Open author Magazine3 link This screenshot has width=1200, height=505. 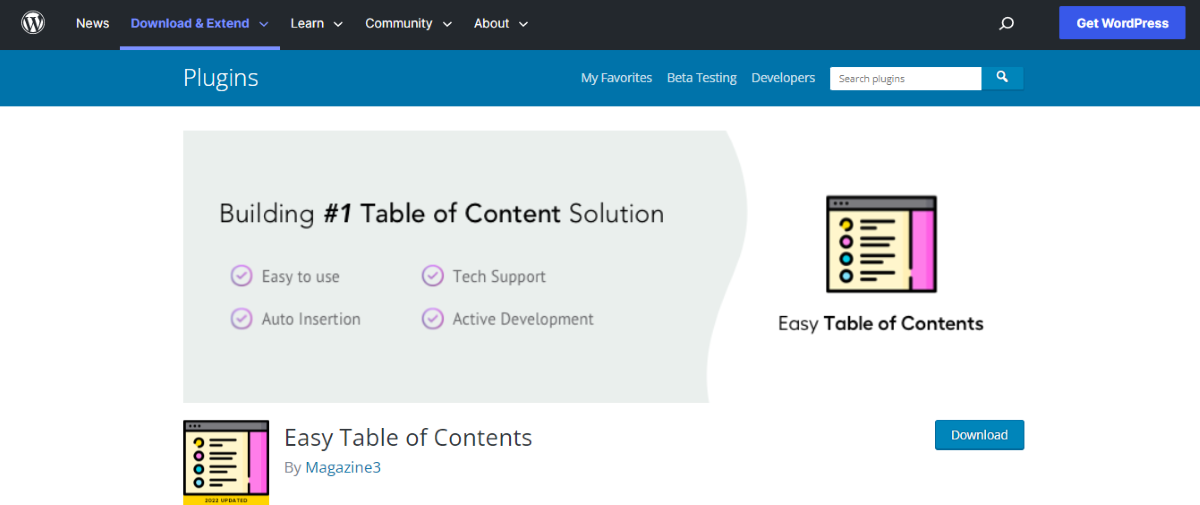pyautogui.click(x=343, y=467)
